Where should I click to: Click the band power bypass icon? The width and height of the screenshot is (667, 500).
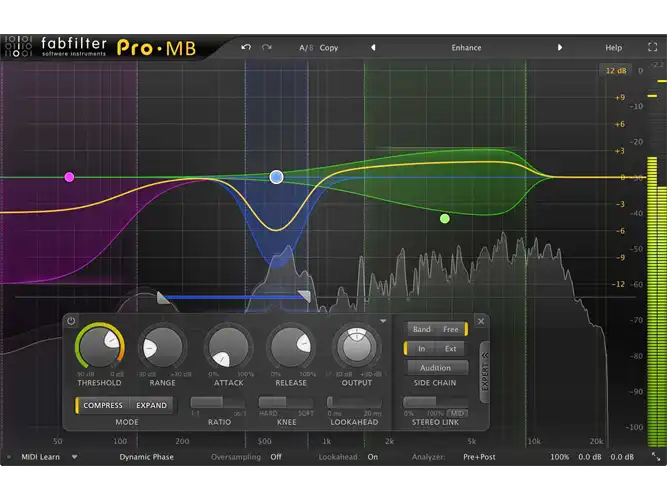(x=71, y=321)
